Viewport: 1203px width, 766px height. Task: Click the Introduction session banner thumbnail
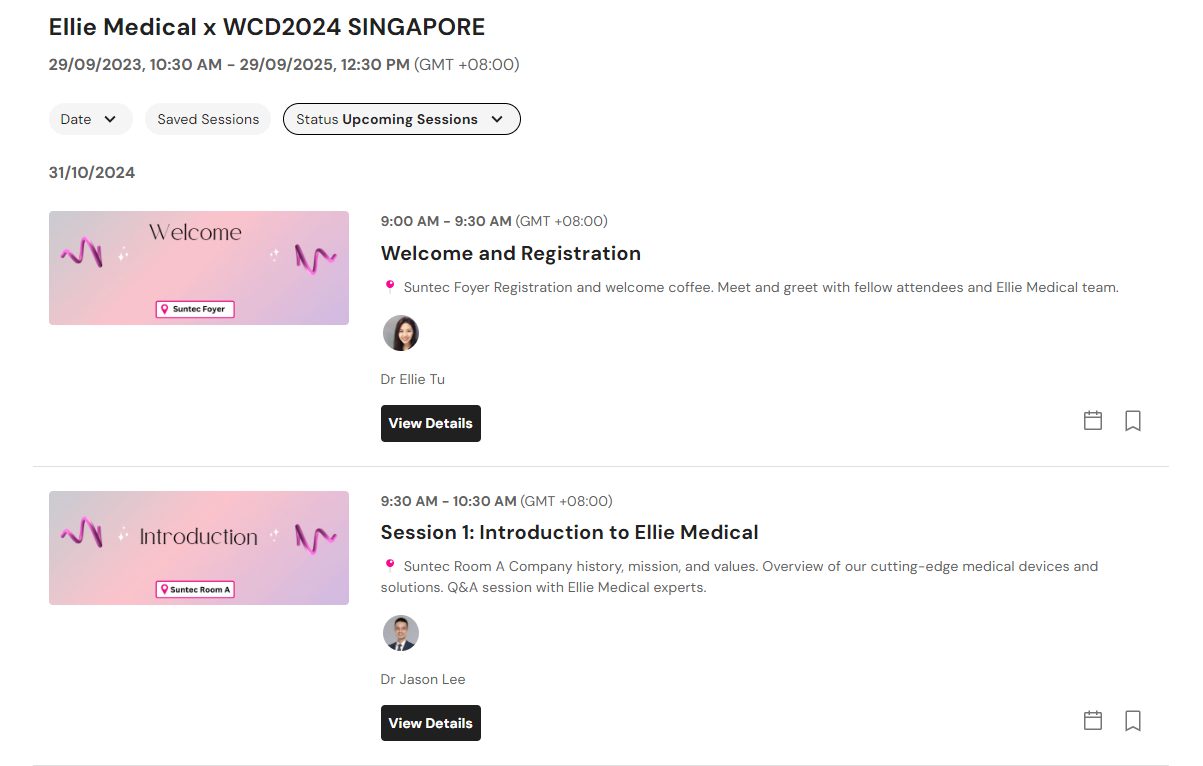(x=199, y=548)
